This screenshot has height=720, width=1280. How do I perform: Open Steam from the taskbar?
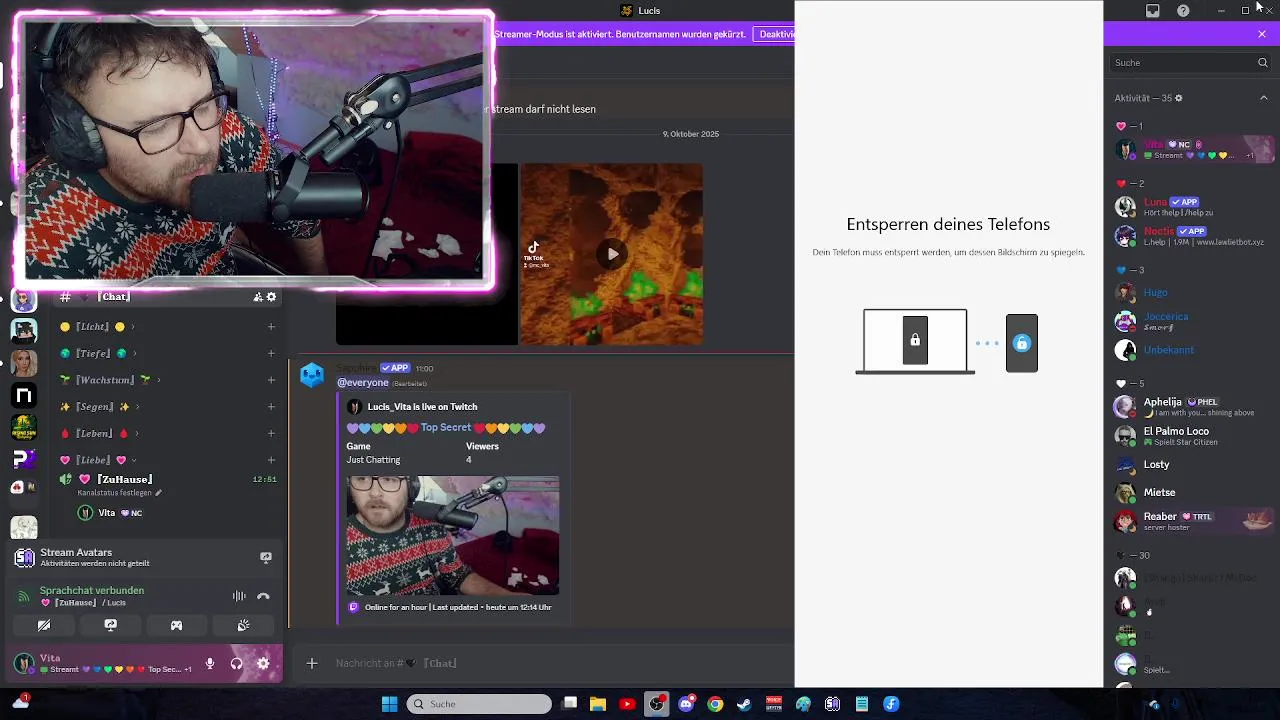(x=744, y=704)
